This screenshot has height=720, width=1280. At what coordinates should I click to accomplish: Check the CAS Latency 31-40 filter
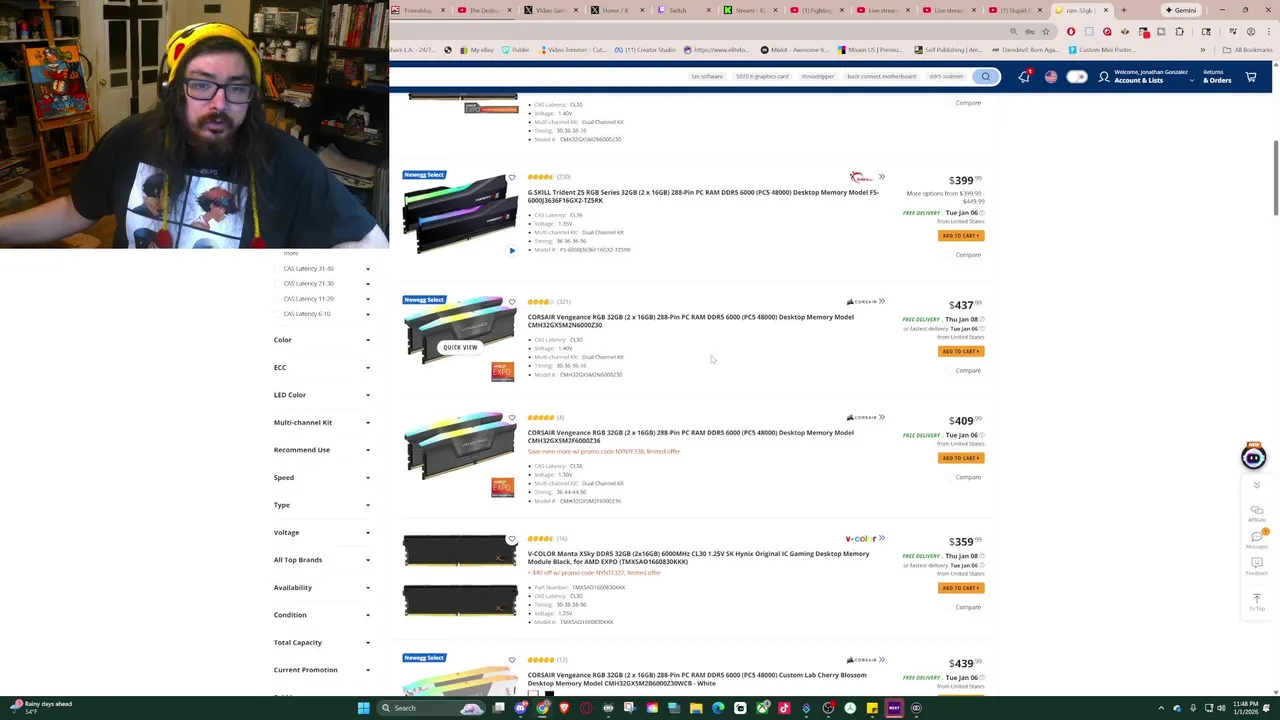pos(277,268)
